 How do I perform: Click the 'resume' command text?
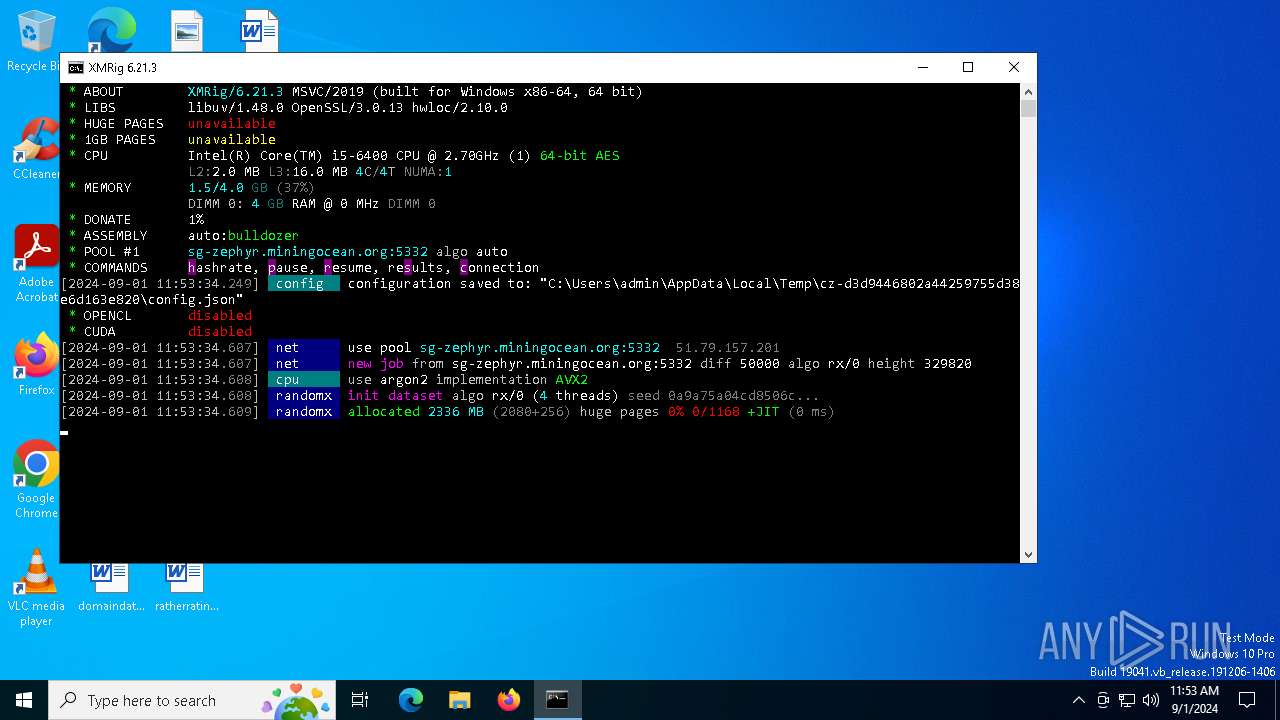point(348,267)
